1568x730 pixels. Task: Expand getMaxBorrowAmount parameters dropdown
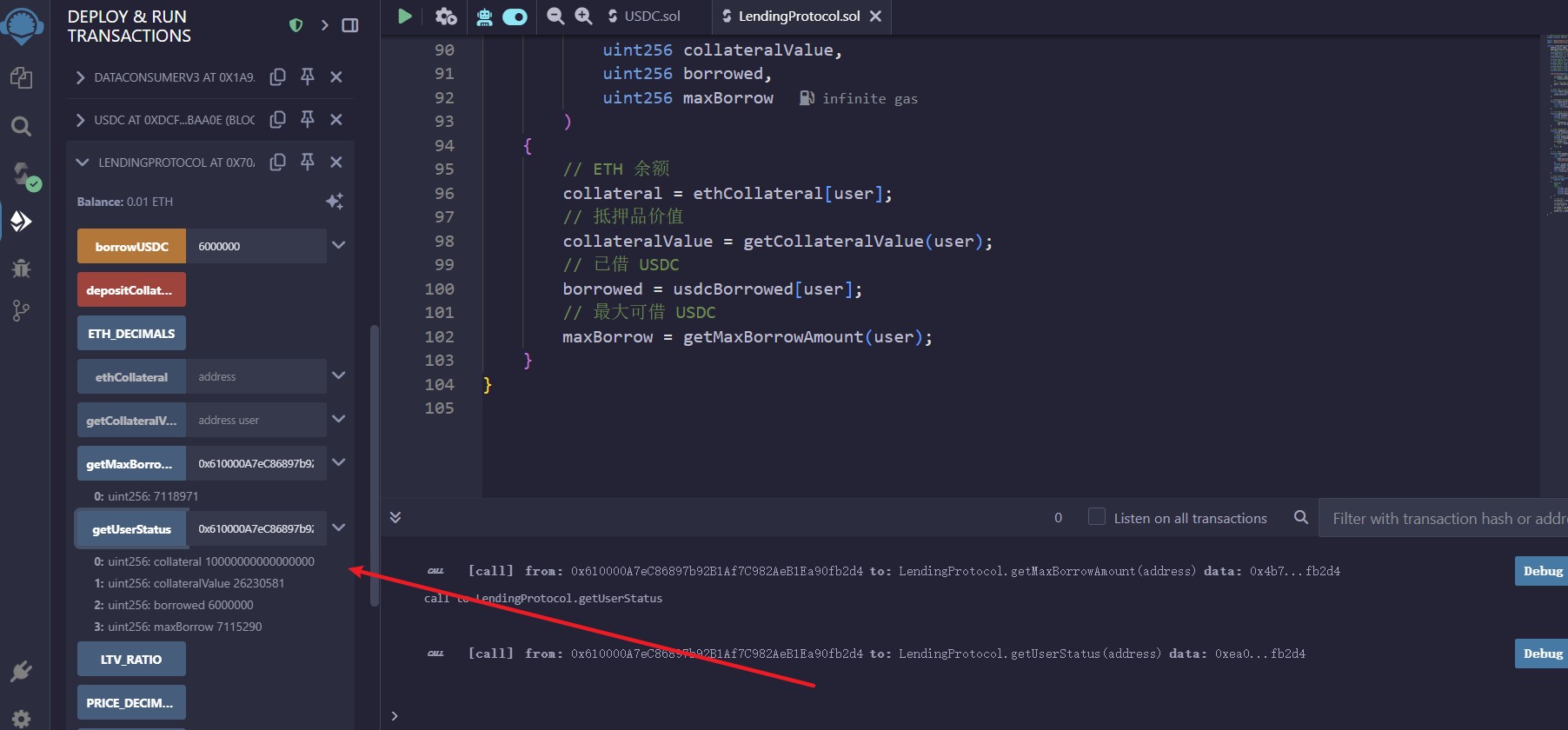click(339, 462)
